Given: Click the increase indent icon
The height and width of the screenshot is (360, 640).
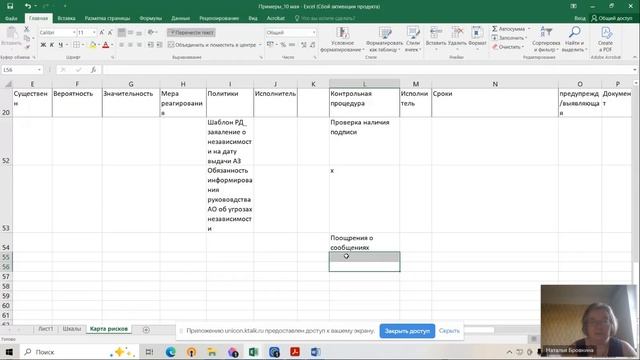Looking at the screenshot, I should tap(159, 45).
